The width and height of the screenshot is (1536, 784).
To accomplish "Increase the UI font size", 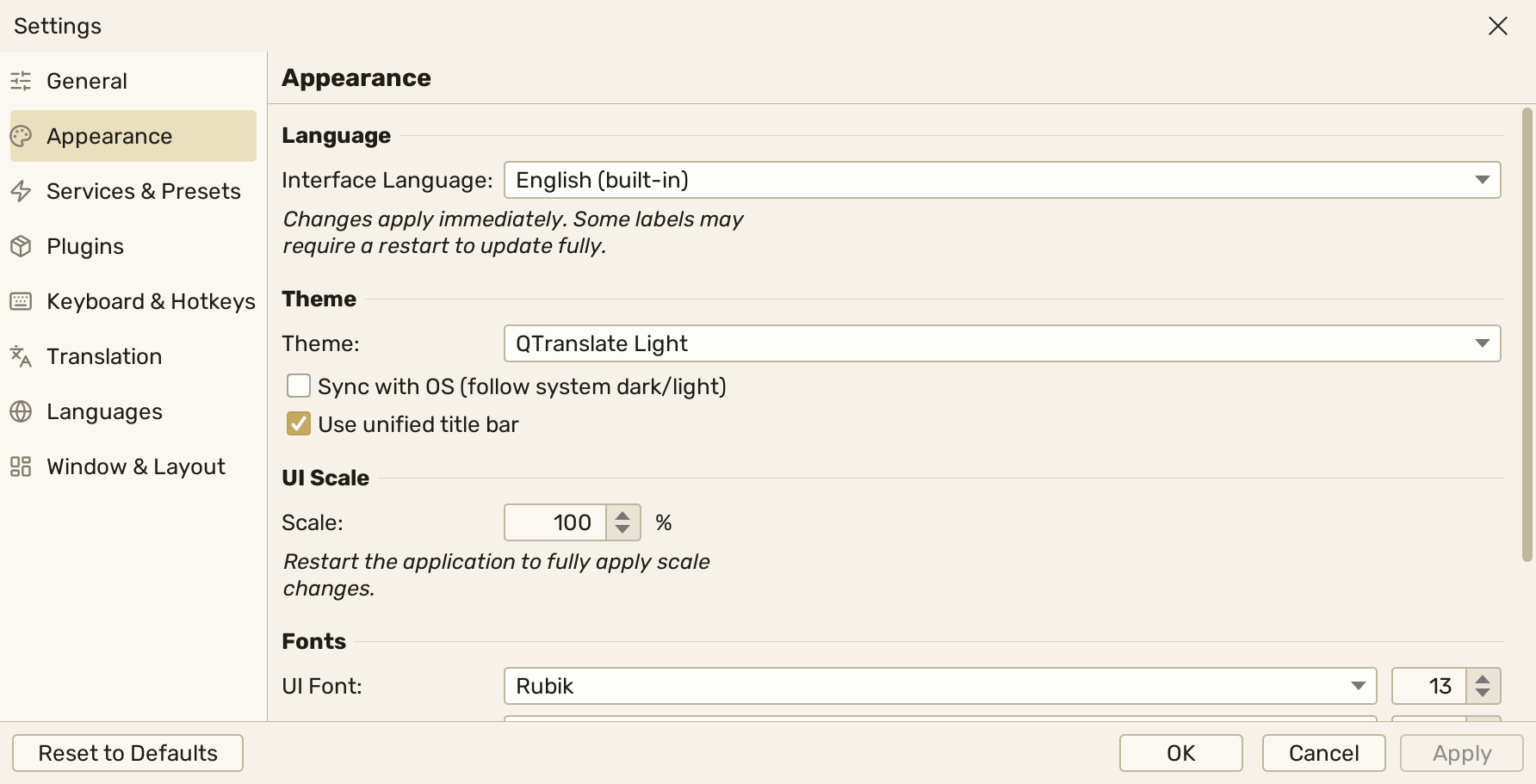I will click(1483, 678).
